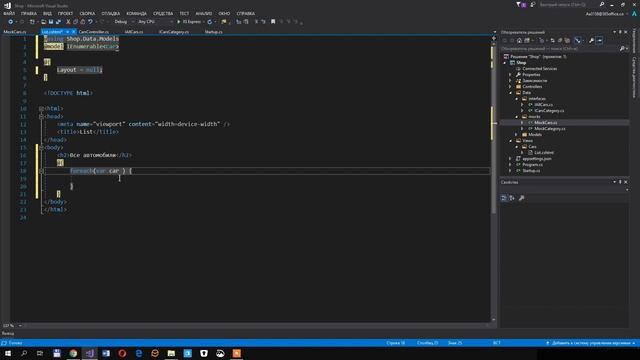Click Alphabetical sort icon in Properties panel
The image size is (640, 360).
click(x=512, y=198)
